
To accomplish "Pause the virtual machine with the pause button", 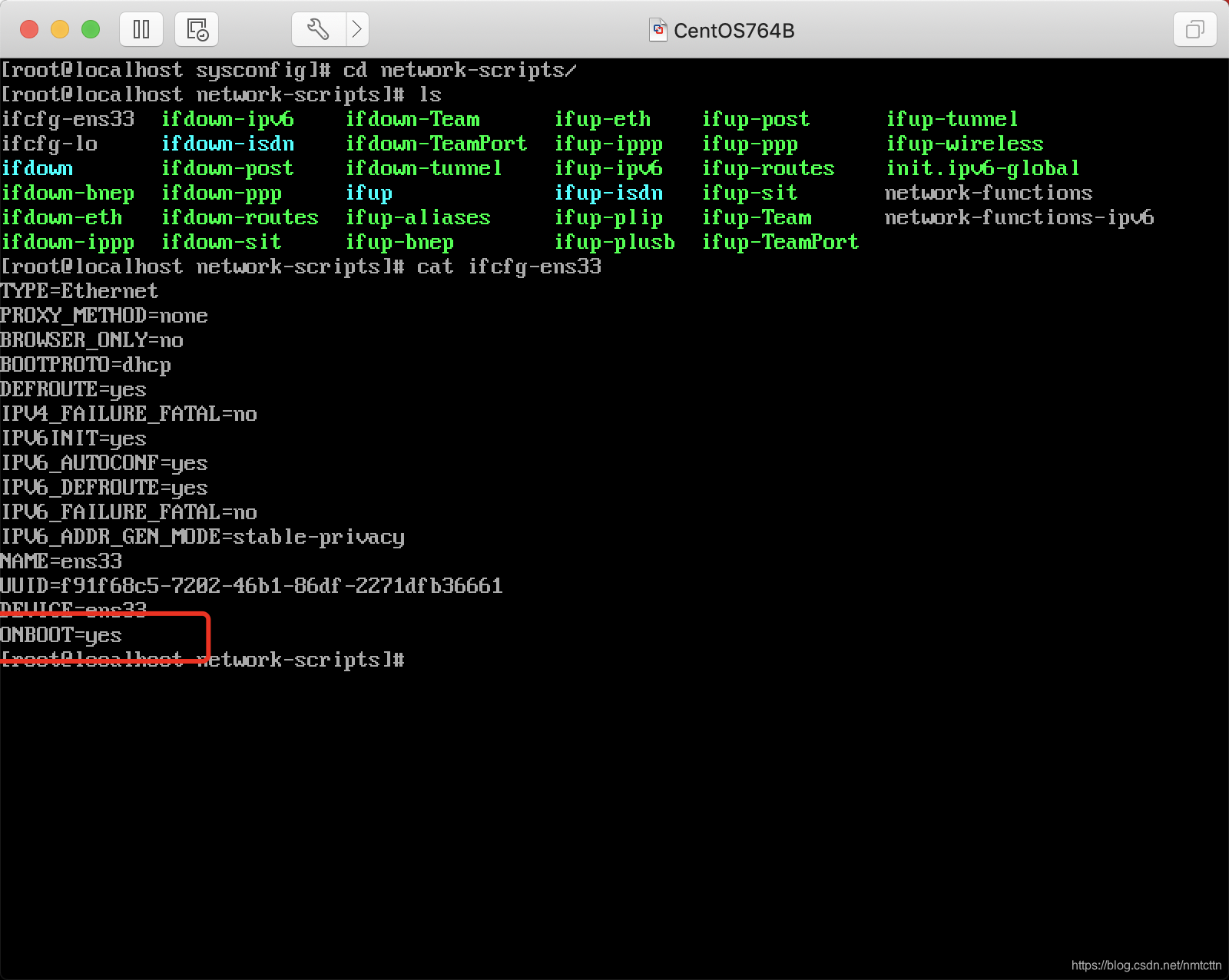I will coord(141,30).
